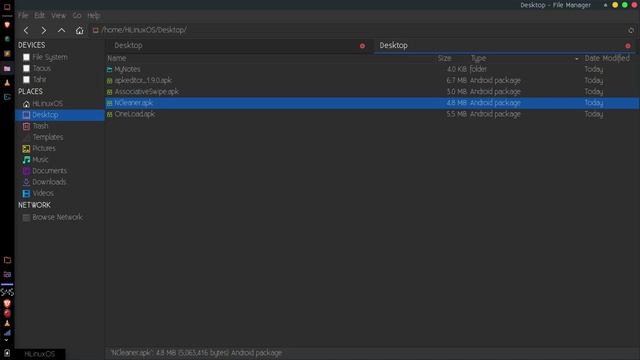Select the NCleaner.apk file name

click(x=133, y=103)
